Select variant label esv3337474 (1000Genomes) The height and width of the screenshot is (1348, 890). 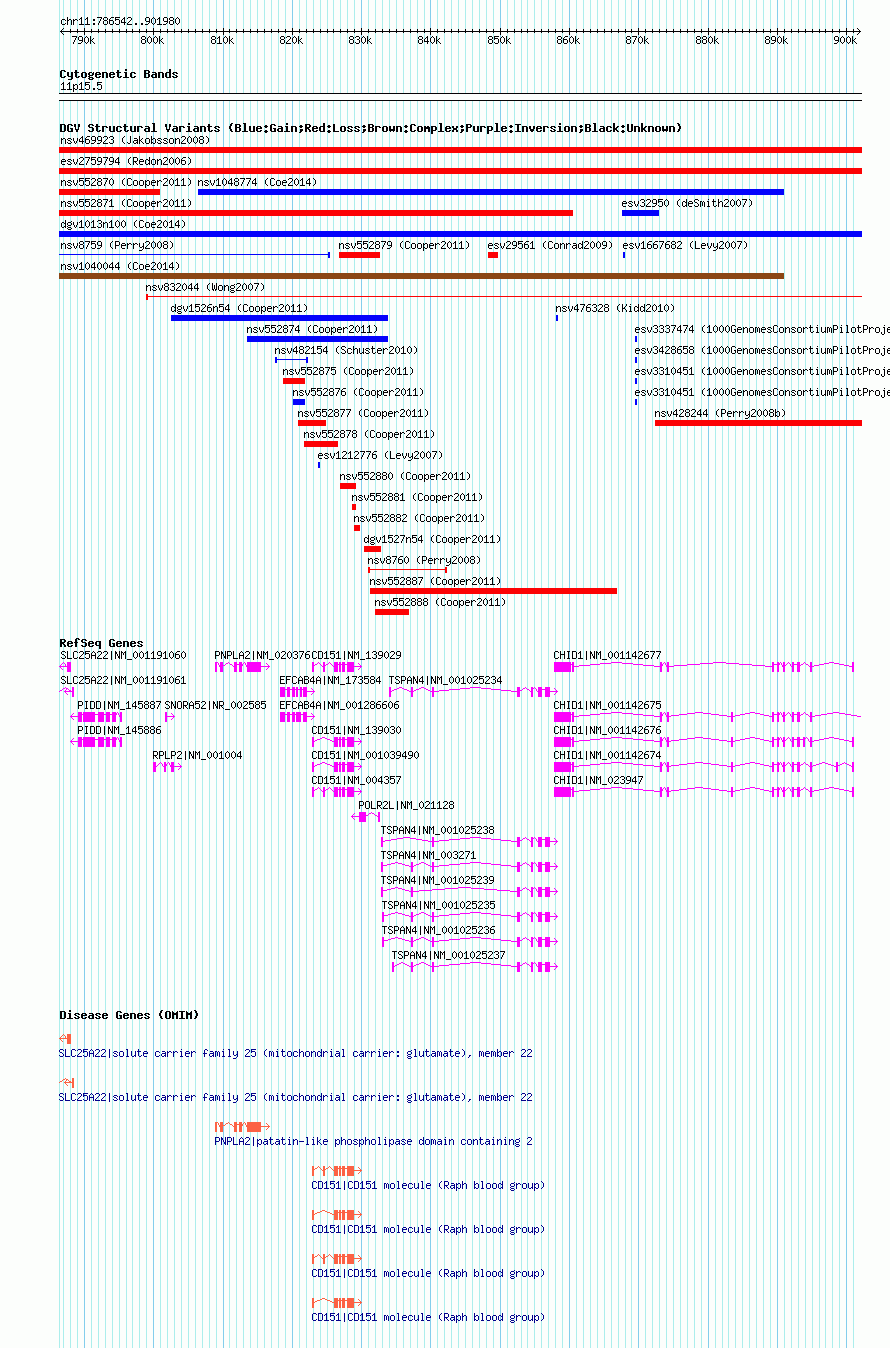click(x=762, y=329)
